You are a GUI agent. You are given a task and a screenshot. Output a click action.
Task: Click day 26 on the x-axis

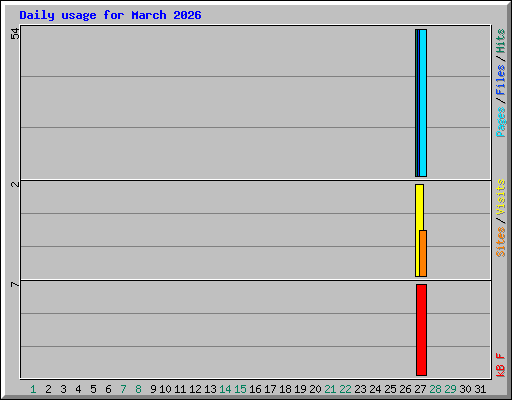pyautogui.click(x=405, y=389)
